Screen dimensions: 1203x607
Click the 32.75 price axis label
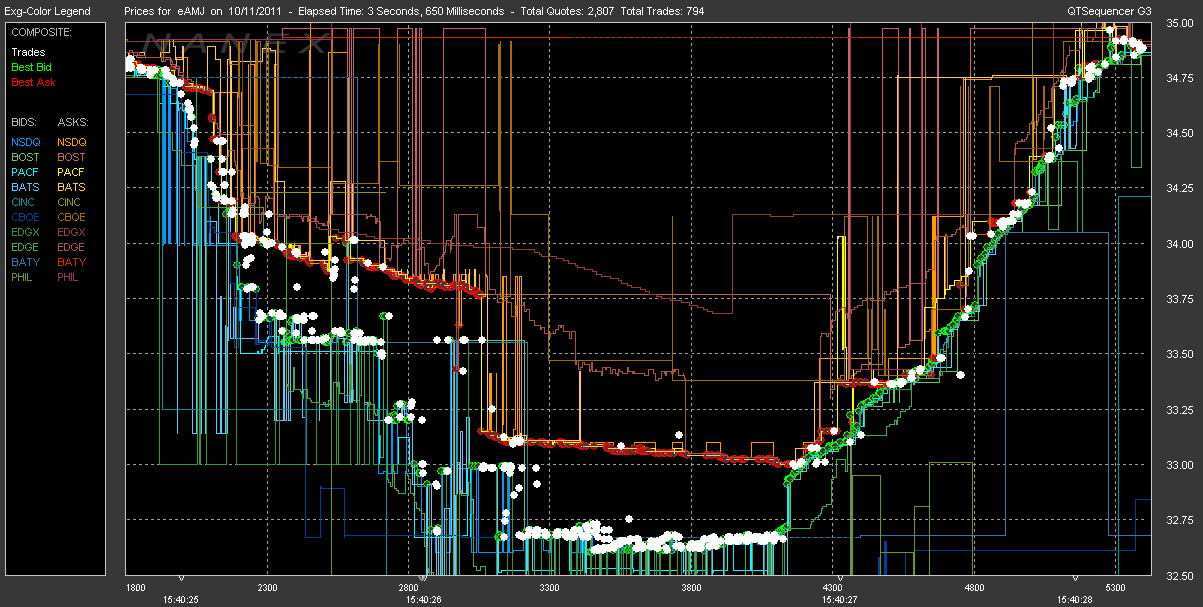pos(1179,520)
